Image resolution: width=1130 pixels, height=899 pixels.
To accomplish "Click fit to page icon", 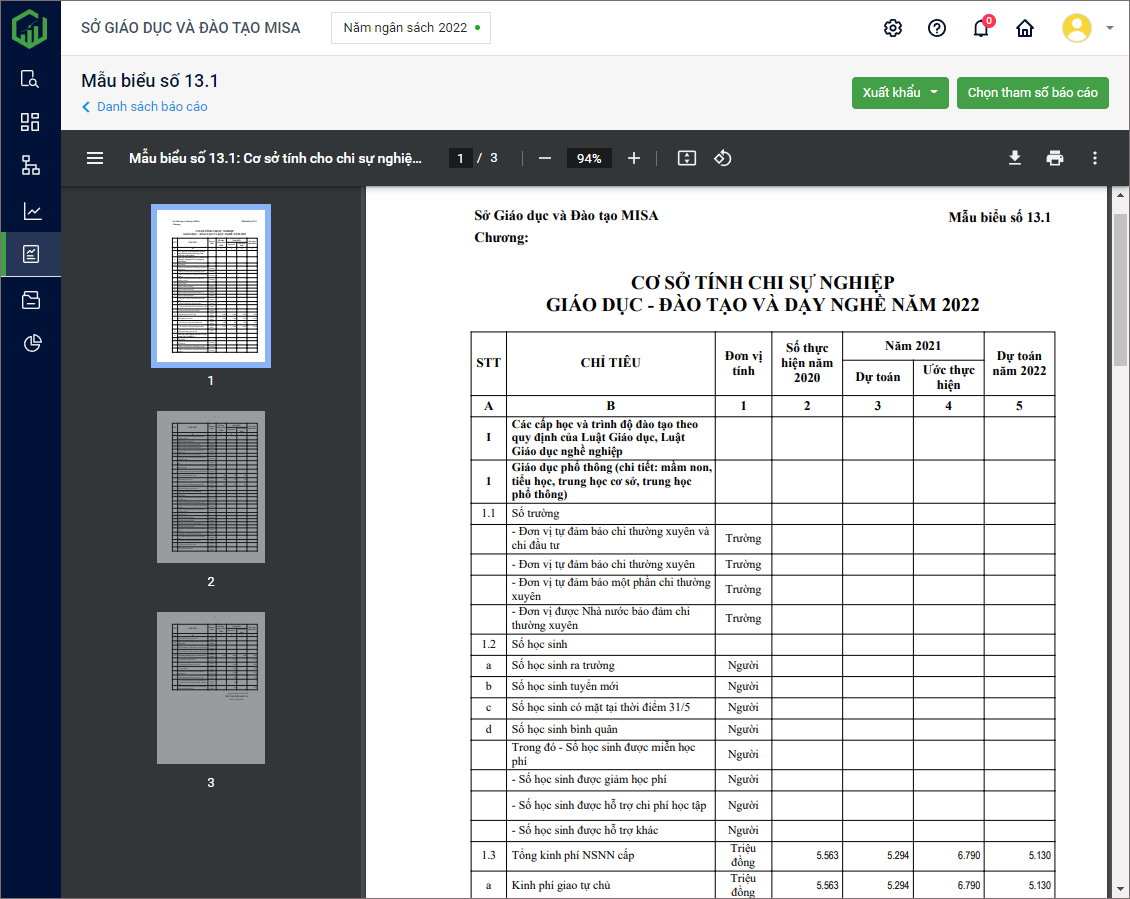I will click(686, 158).
